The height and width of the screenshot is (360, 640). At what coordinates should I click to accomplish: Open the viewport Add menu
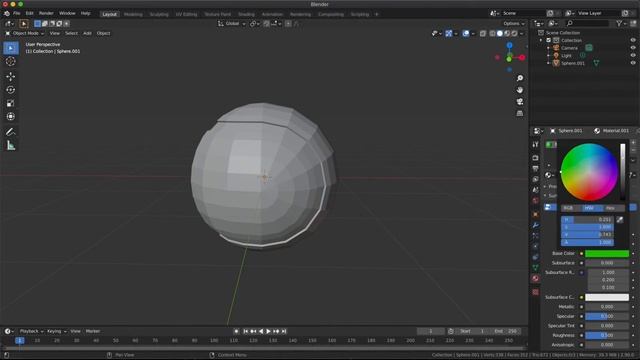coord(87,33)
